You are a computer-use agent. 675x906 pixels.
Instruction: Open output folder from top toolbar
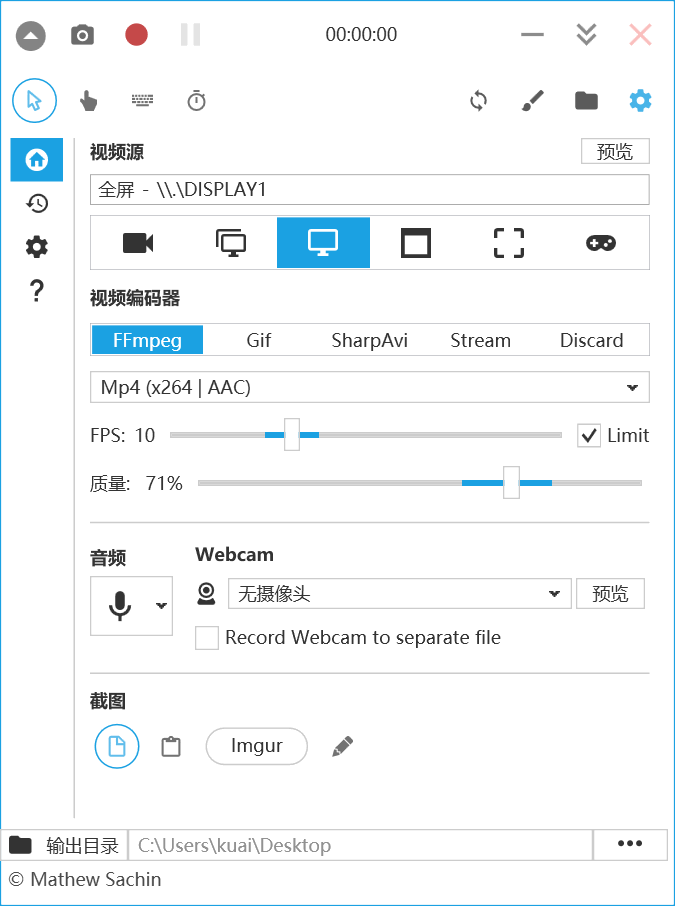tap(586, 101)
